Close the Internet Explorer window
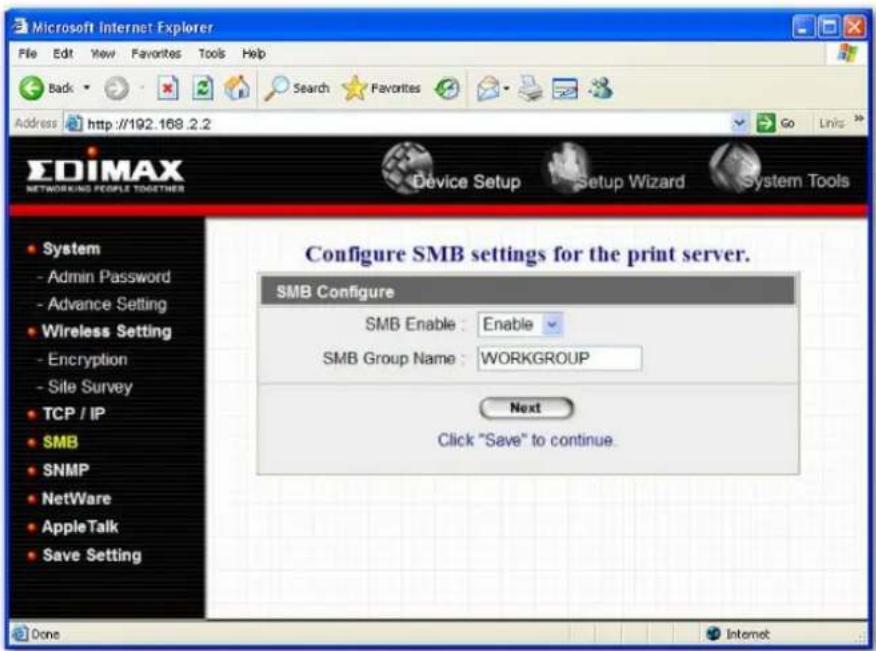This screenshot has width=876, height=651. 854,27
